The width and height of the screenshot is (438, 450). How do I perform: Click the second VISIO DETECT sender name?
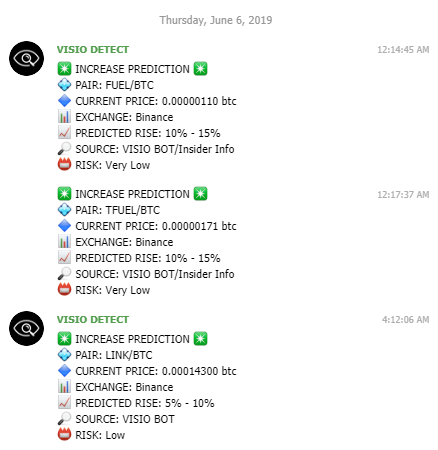point(93,320)
